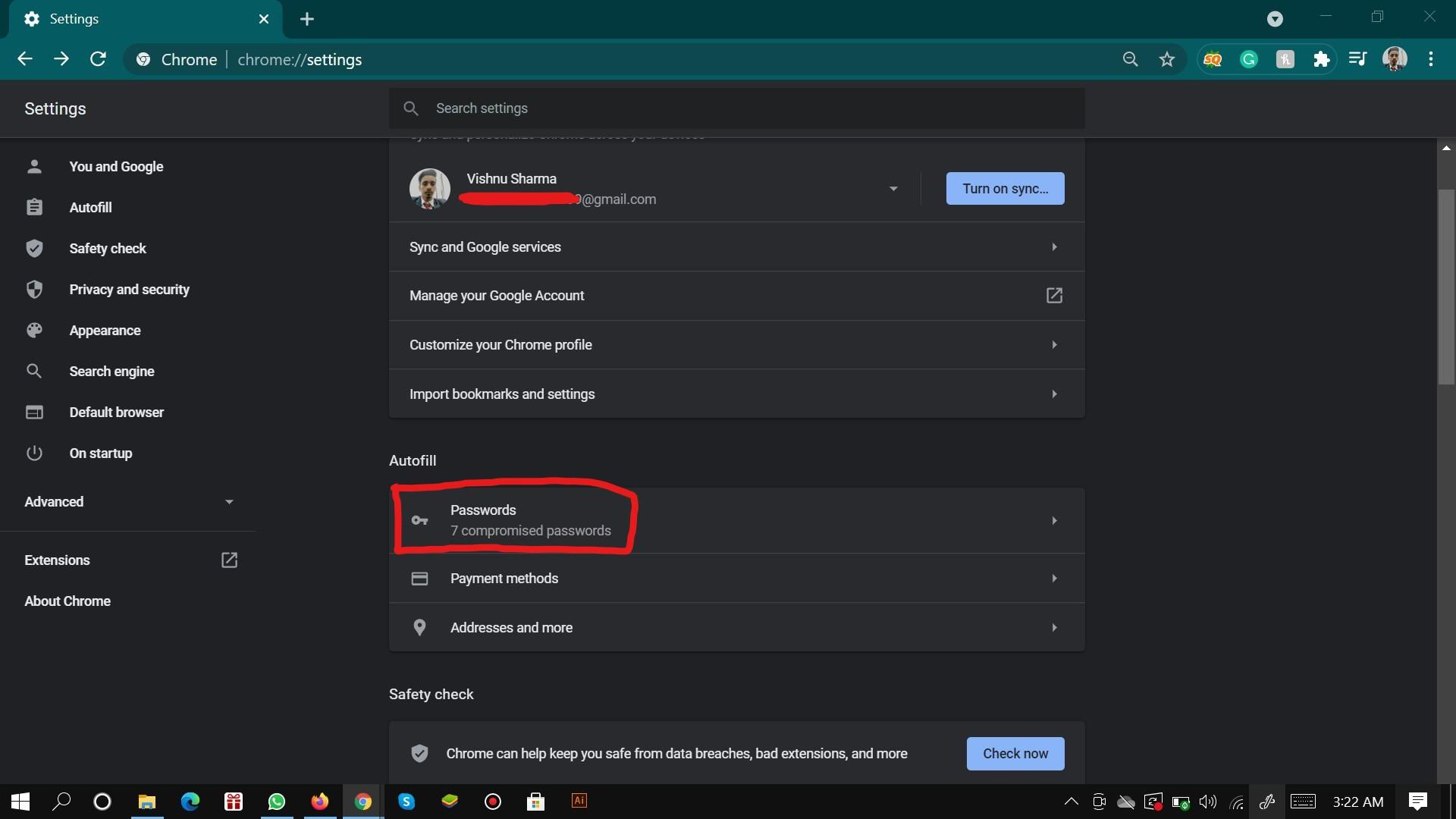Bookmark this page with the star
The image size is (1456, 819).
click(x=1167, y=59)
